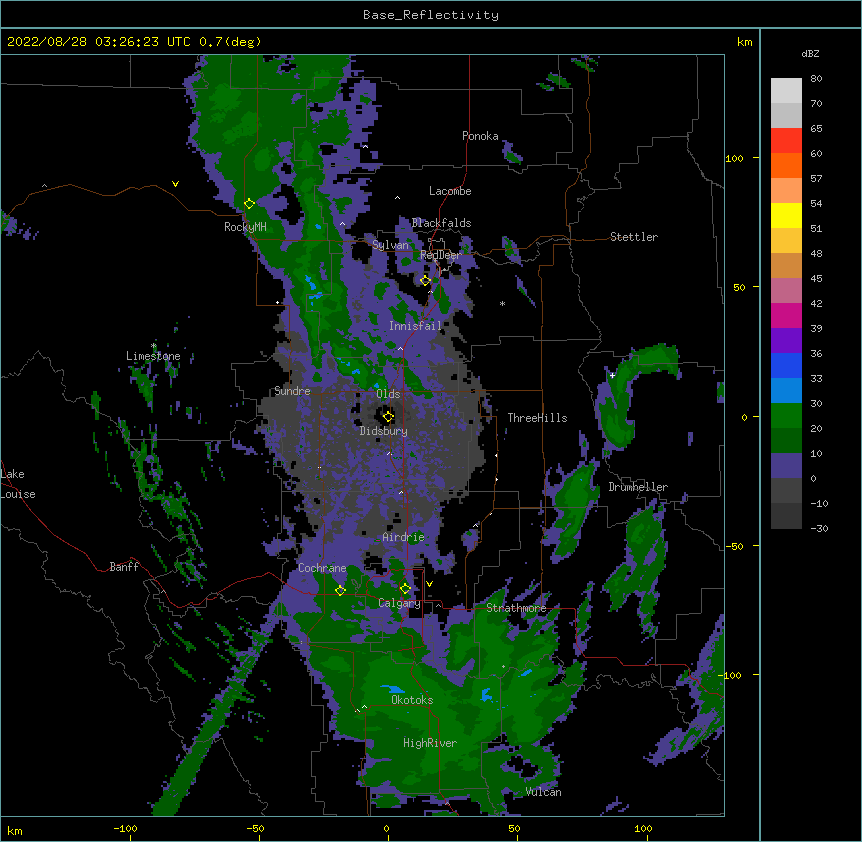The height and width of the screenshot is (842, 862).
Task: Click the Cochrane city label
Action: (322, 568)
